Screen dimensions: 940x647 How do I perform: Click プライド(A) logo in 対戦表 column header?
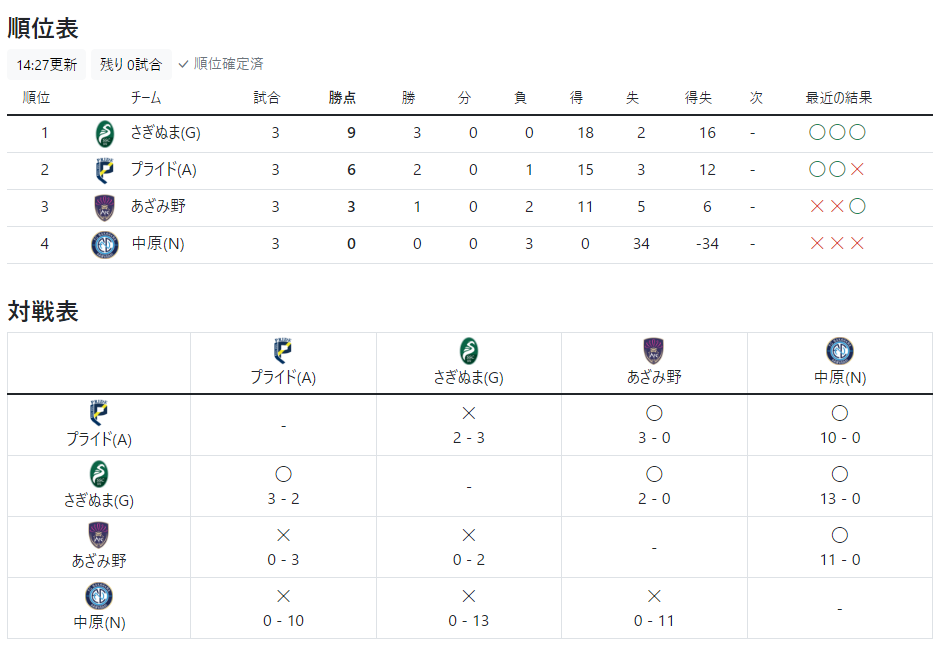tap(283, 351)
